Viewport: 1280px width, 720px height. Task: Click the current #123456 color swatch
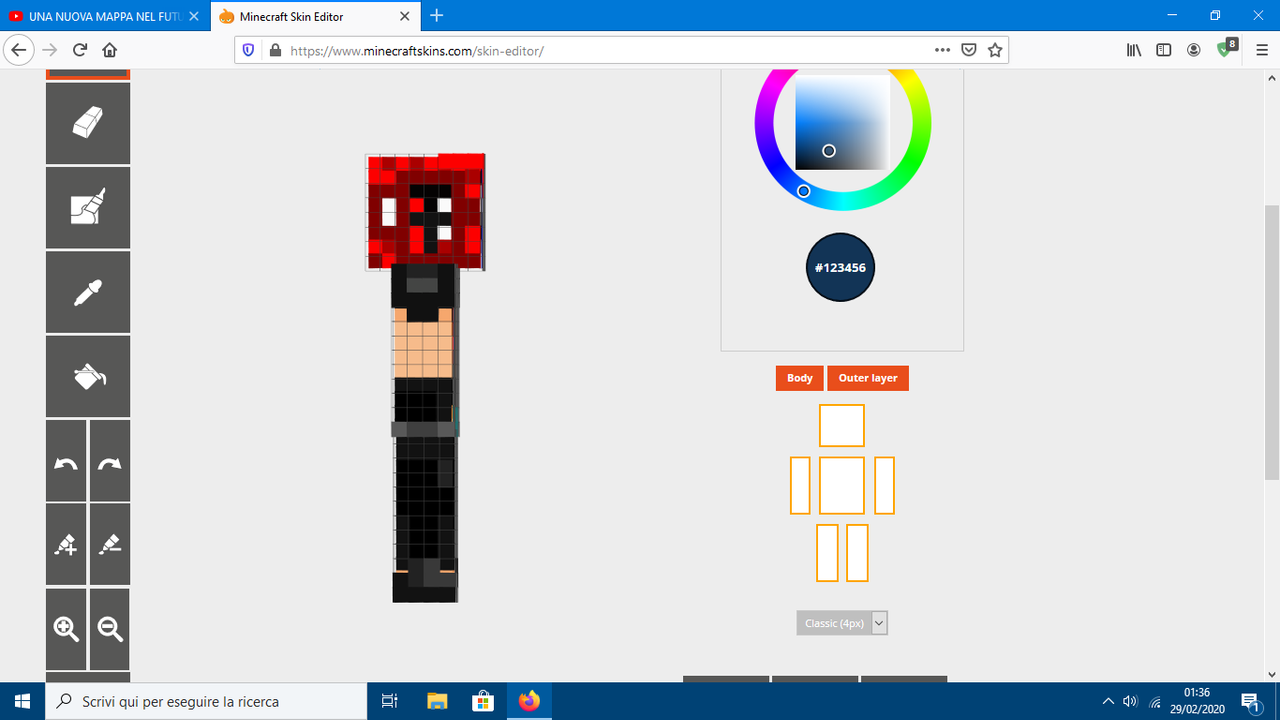coord(840,267)
